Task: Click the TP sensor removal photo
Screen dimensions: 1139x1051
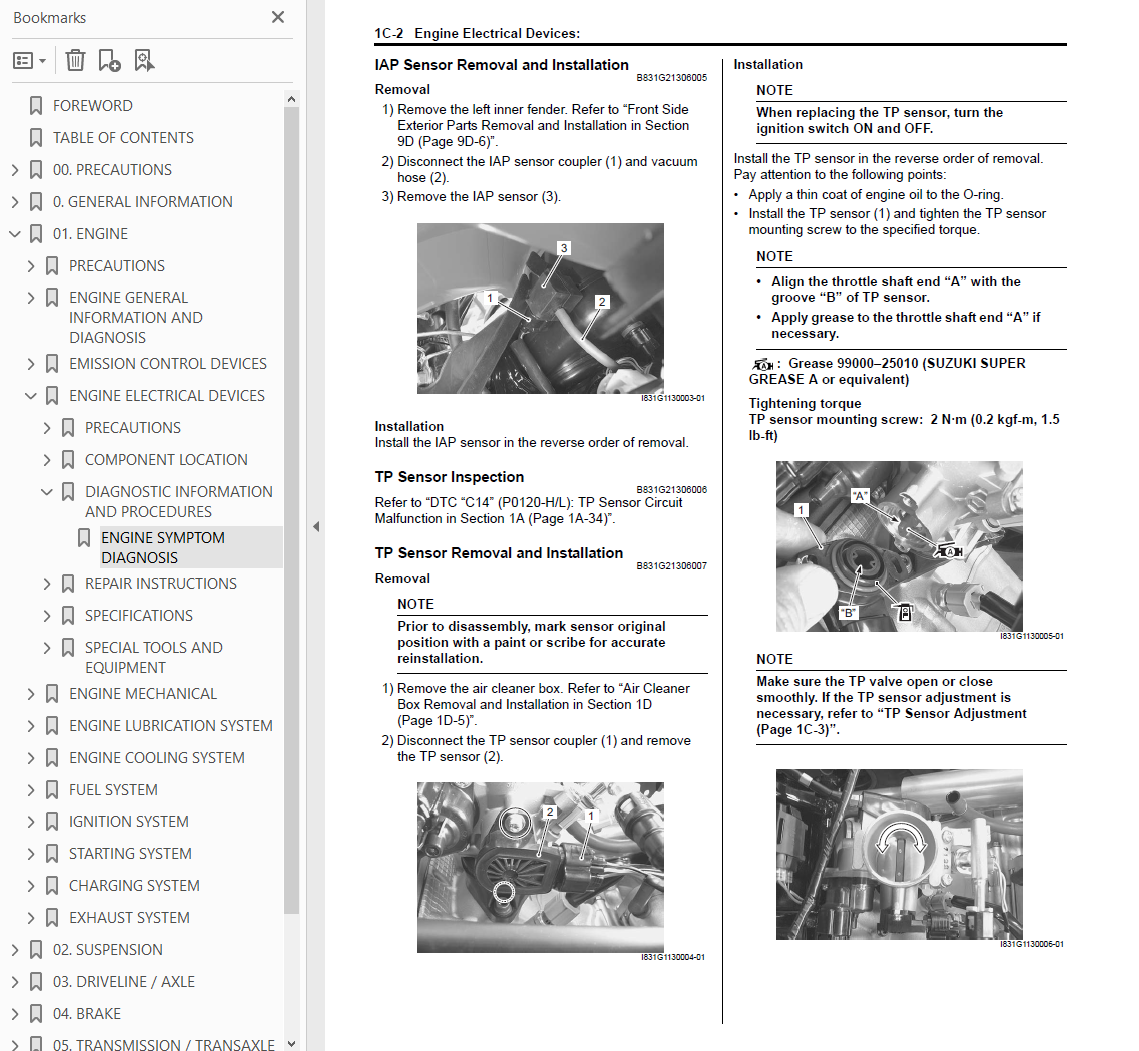Action: pos(540,867)
